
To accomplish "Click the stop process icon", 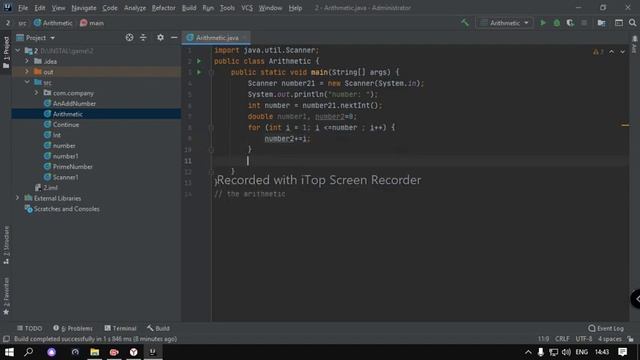I will [x=584, y=23].
